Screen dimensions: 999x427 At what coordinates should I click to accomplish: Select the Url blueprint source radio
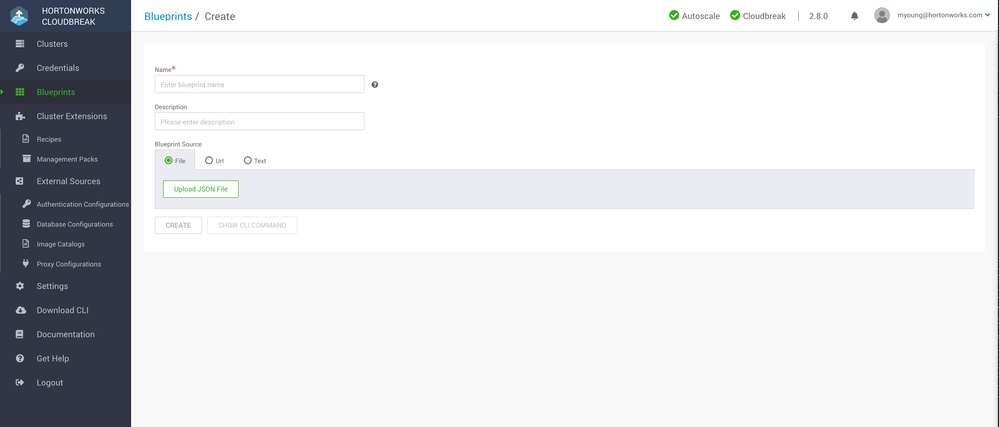coord(209,160)
